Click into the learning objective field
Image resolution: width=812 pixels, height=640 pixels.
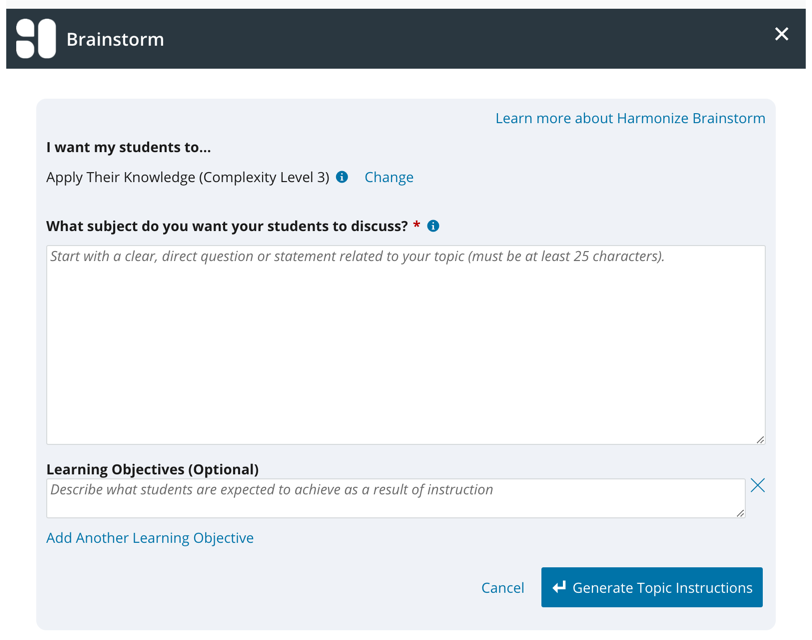coord(395,498)
